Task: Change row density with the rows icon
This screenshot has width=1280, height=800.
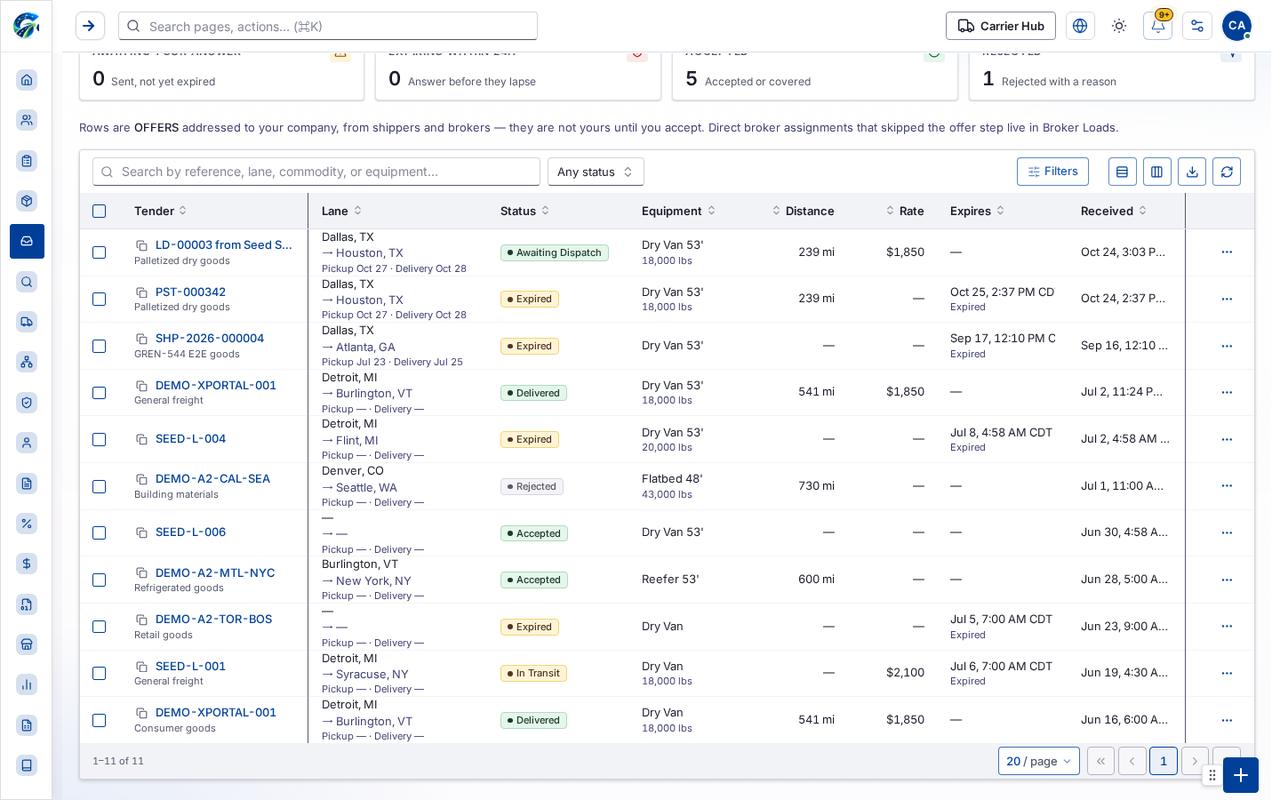Action: pos(1122,172)
